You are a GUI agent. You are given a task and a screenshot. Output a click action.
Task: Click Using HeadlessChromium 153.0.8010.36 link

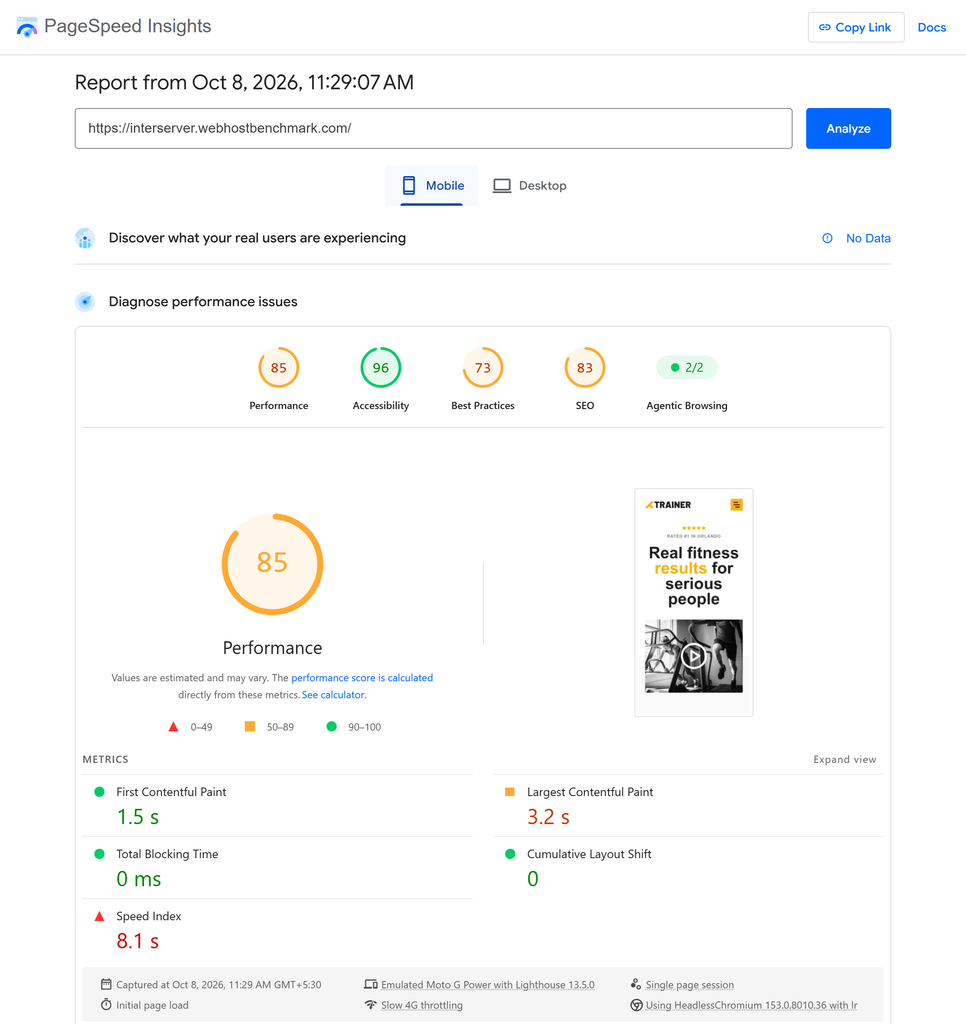[x=752, y=1005]
